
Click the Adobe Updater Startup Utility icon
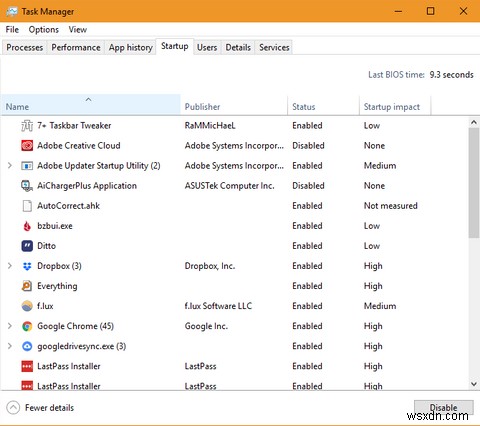[27, 166]
